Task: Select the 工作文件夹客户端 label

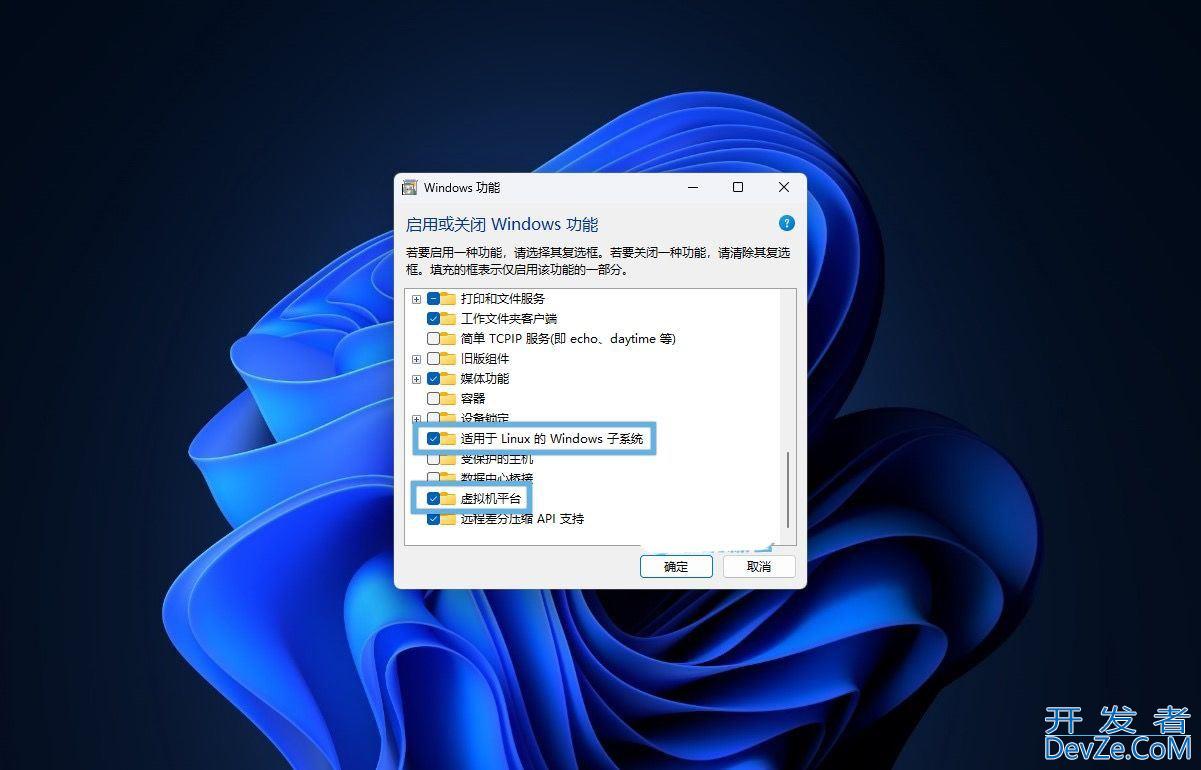Action: (x=509, y=318)
